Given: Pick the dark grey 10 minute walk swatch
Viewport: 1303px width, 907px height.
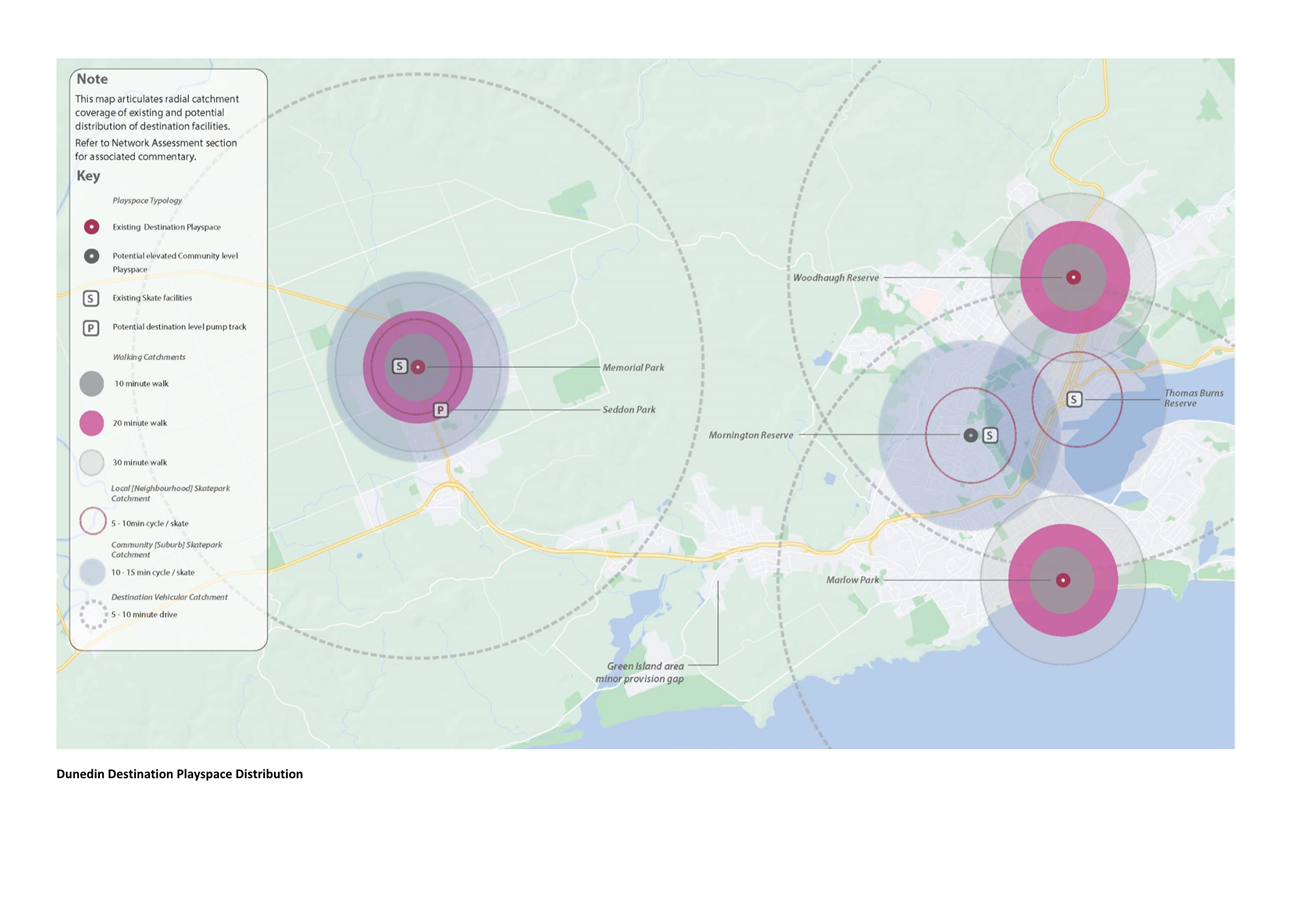Looking at the screenshot, I should click(x=91, y=384).
